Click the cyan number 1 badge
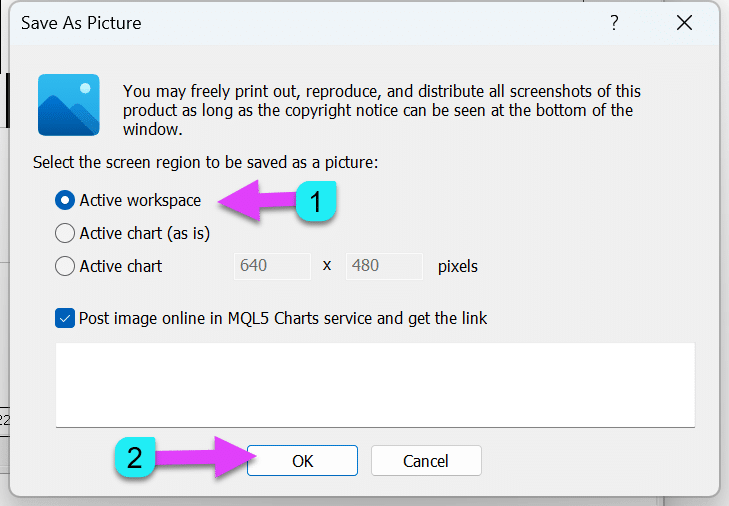Viewport: 729px width, 506px height. click(315, 202)
